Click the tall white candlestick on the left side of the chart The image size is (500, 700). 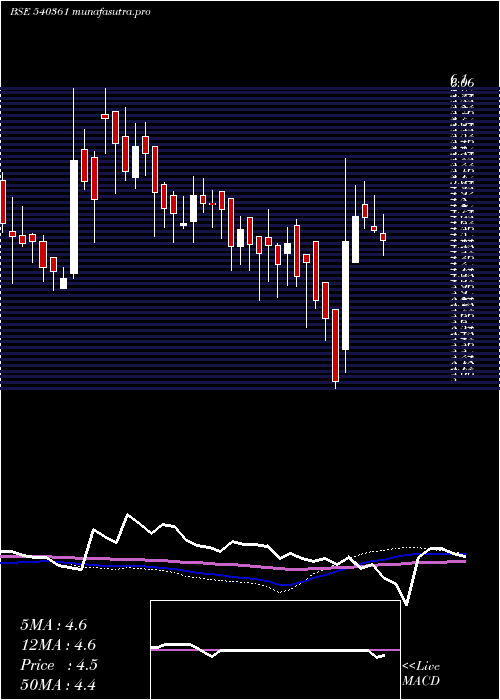click(x=74, y=217)
